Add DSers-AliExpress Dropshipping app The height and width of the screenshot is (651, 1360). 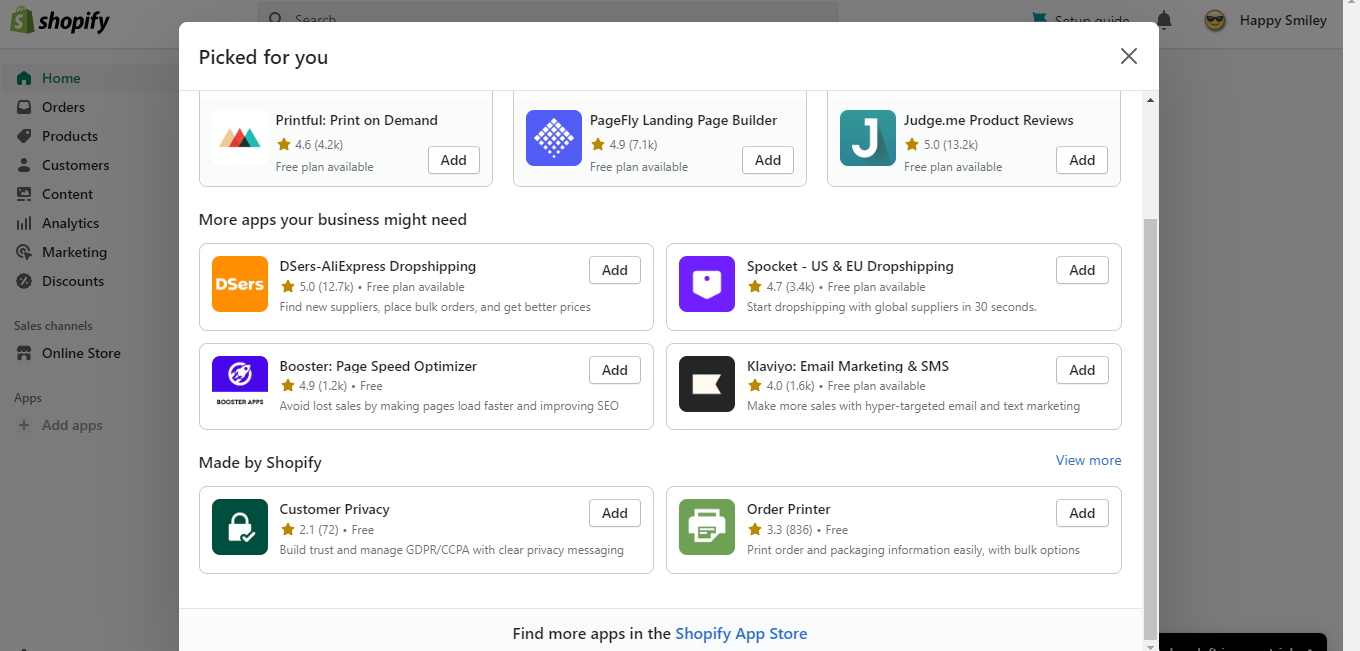(x=615, y=270)
